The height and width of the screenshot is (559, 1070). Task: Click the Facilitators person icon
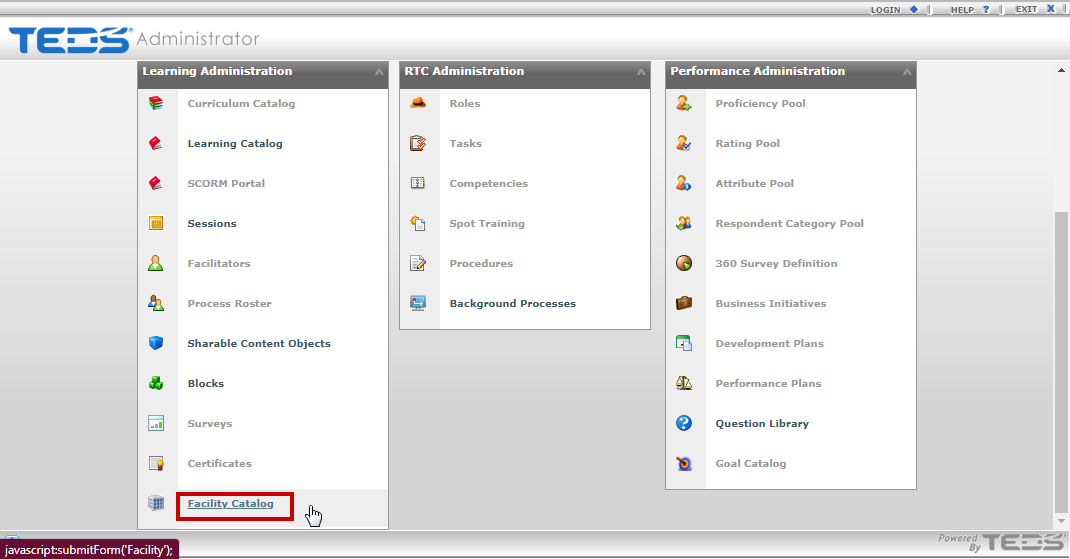pos(156,263)
